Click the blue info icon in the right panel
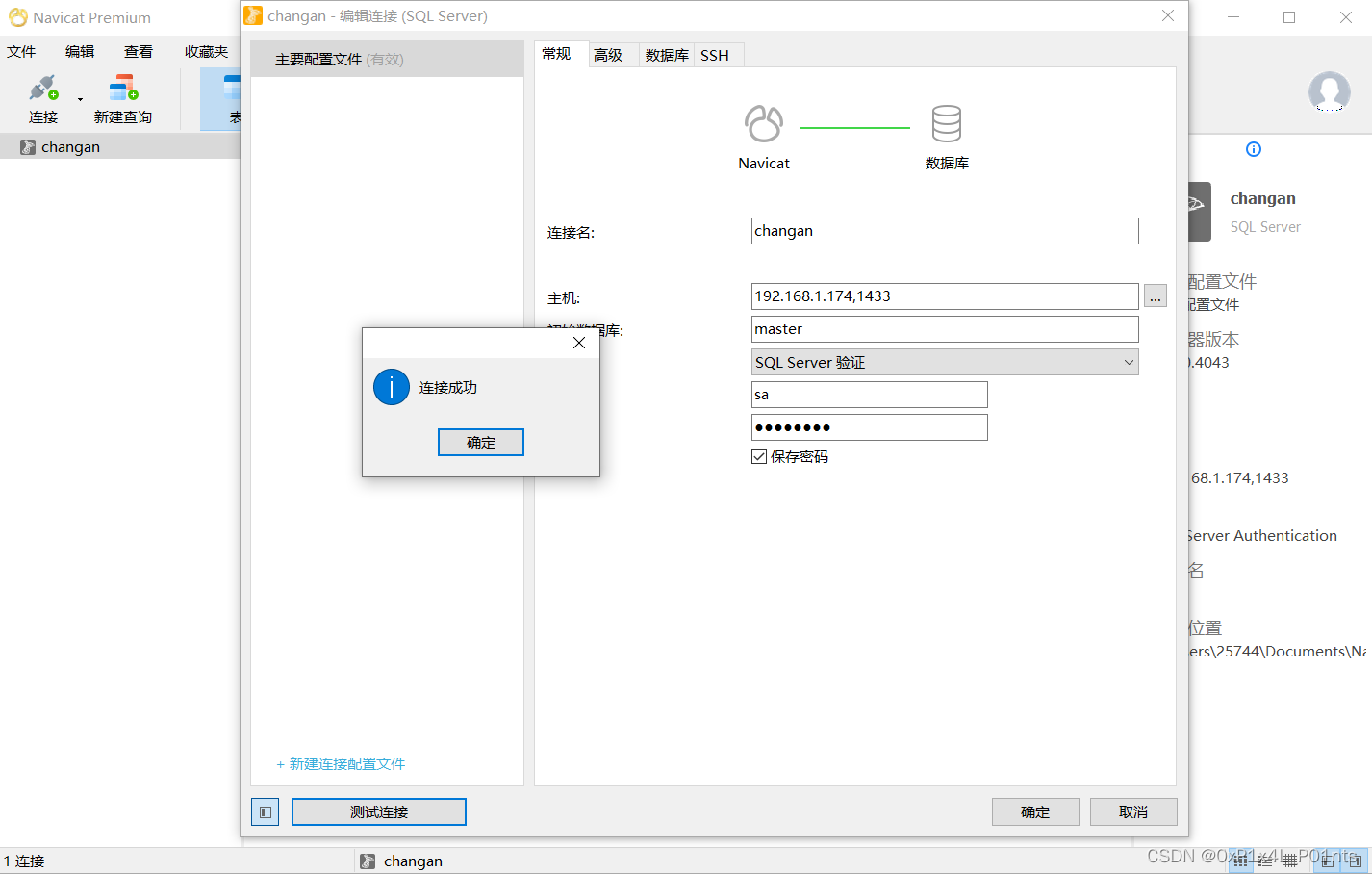Screen dimensions: 1372x874 pos(1254,149)
